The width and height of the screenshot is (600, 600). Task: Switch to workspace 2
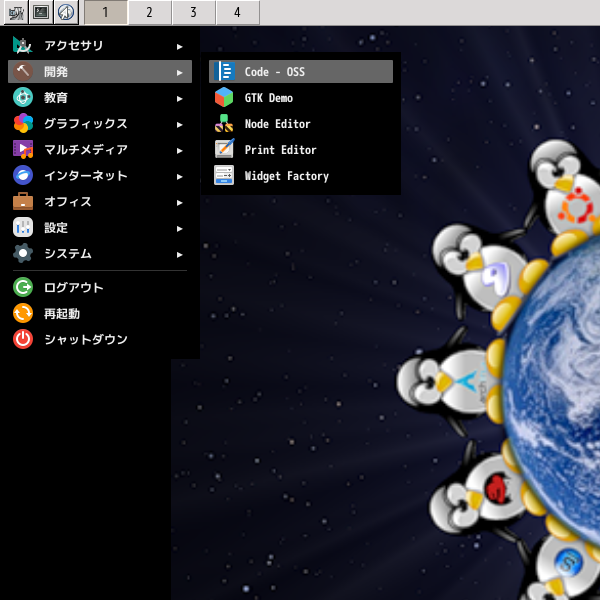(150, 12)
